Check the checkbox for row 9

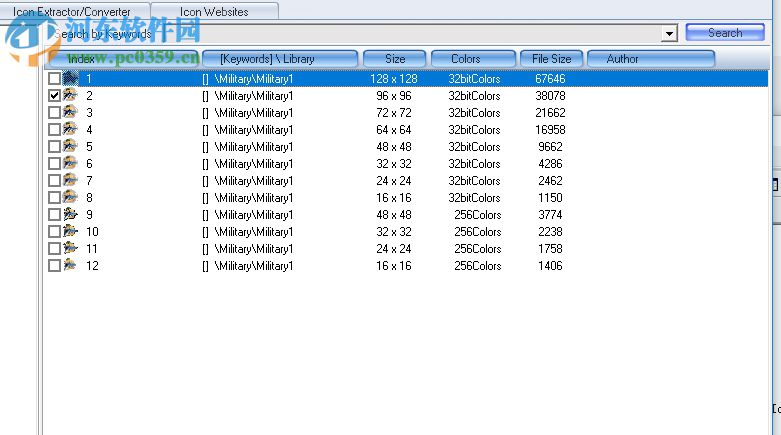coord(54,214)
